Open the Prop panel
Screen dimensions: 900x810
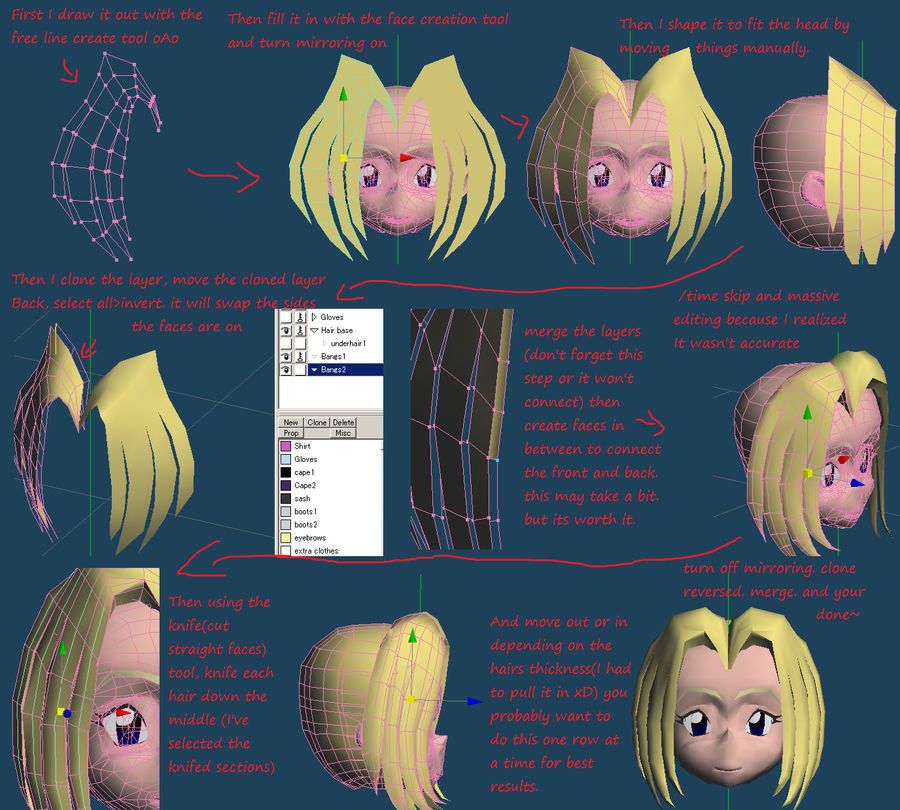pos(291,433)
